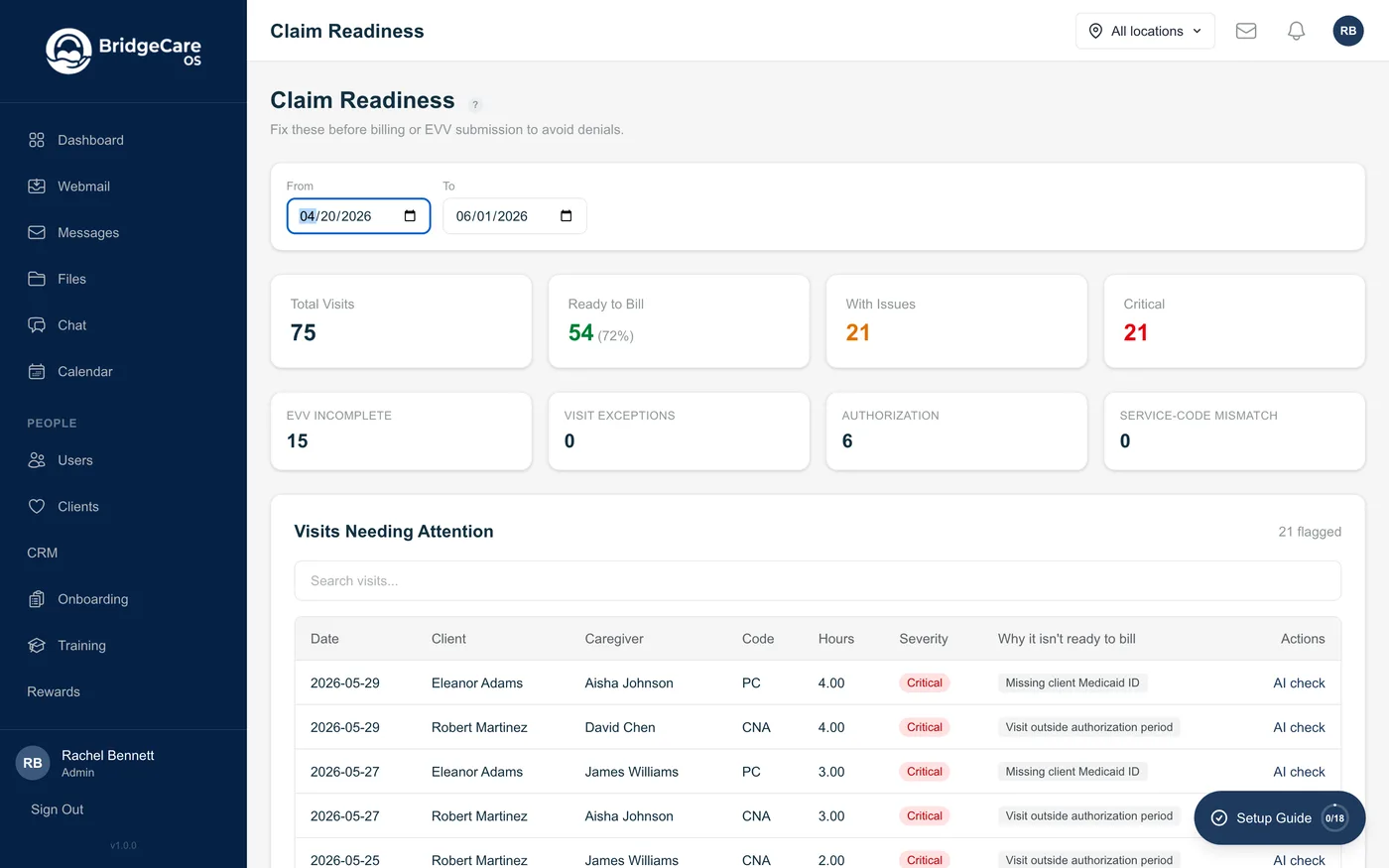
Task: Click the location pin icon in top bar
Action: [x=1095, y=31]
